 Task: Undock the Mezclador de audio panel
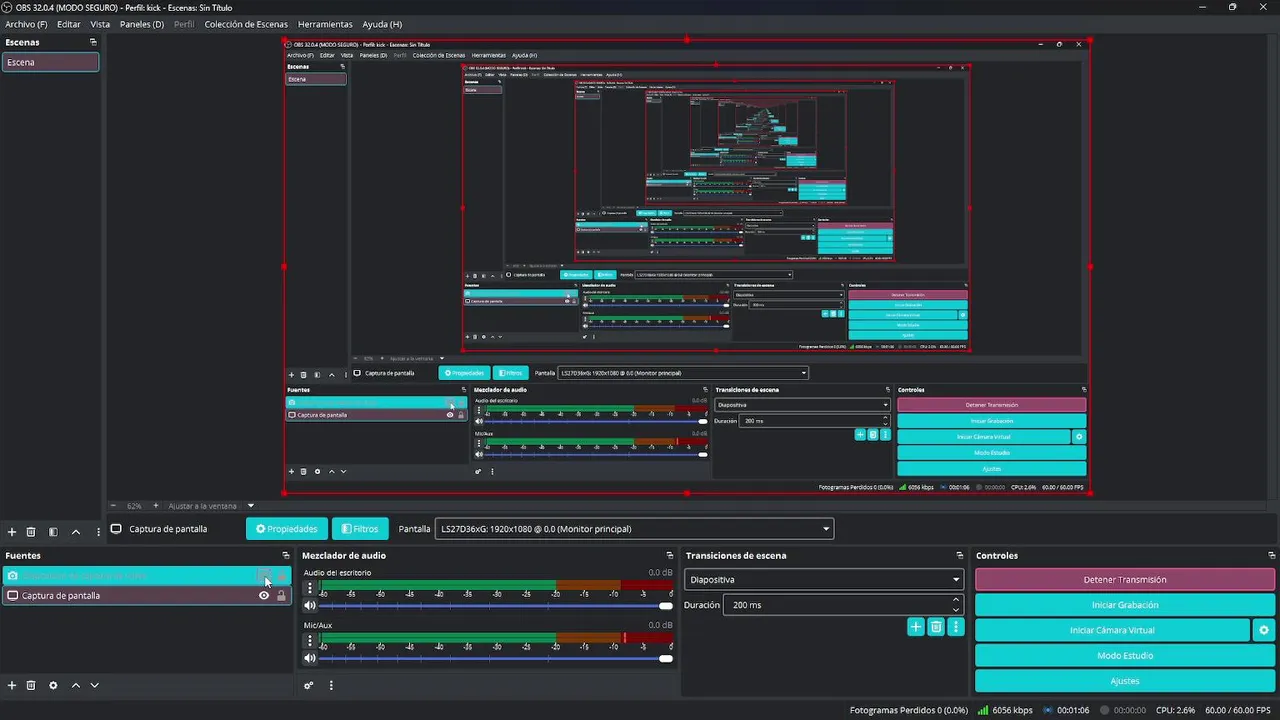pos(670,555)
